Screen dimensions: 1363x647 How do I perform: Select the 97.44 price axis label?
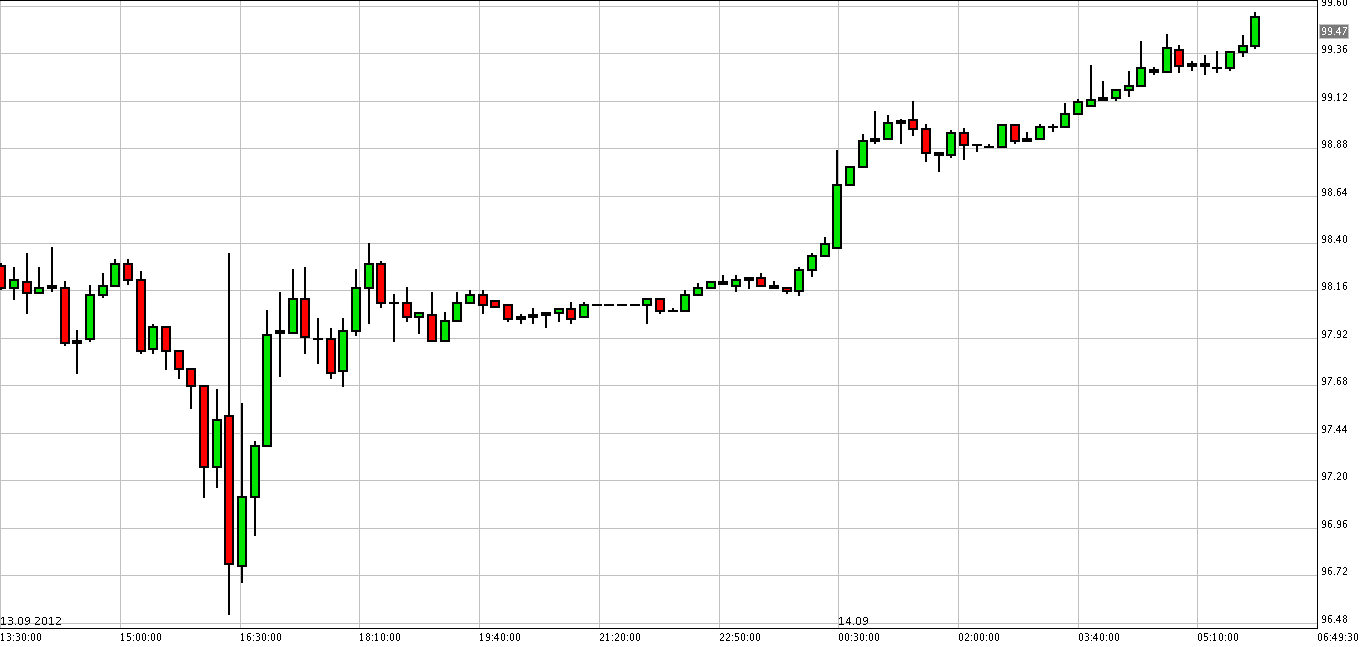click(1334, 429)
